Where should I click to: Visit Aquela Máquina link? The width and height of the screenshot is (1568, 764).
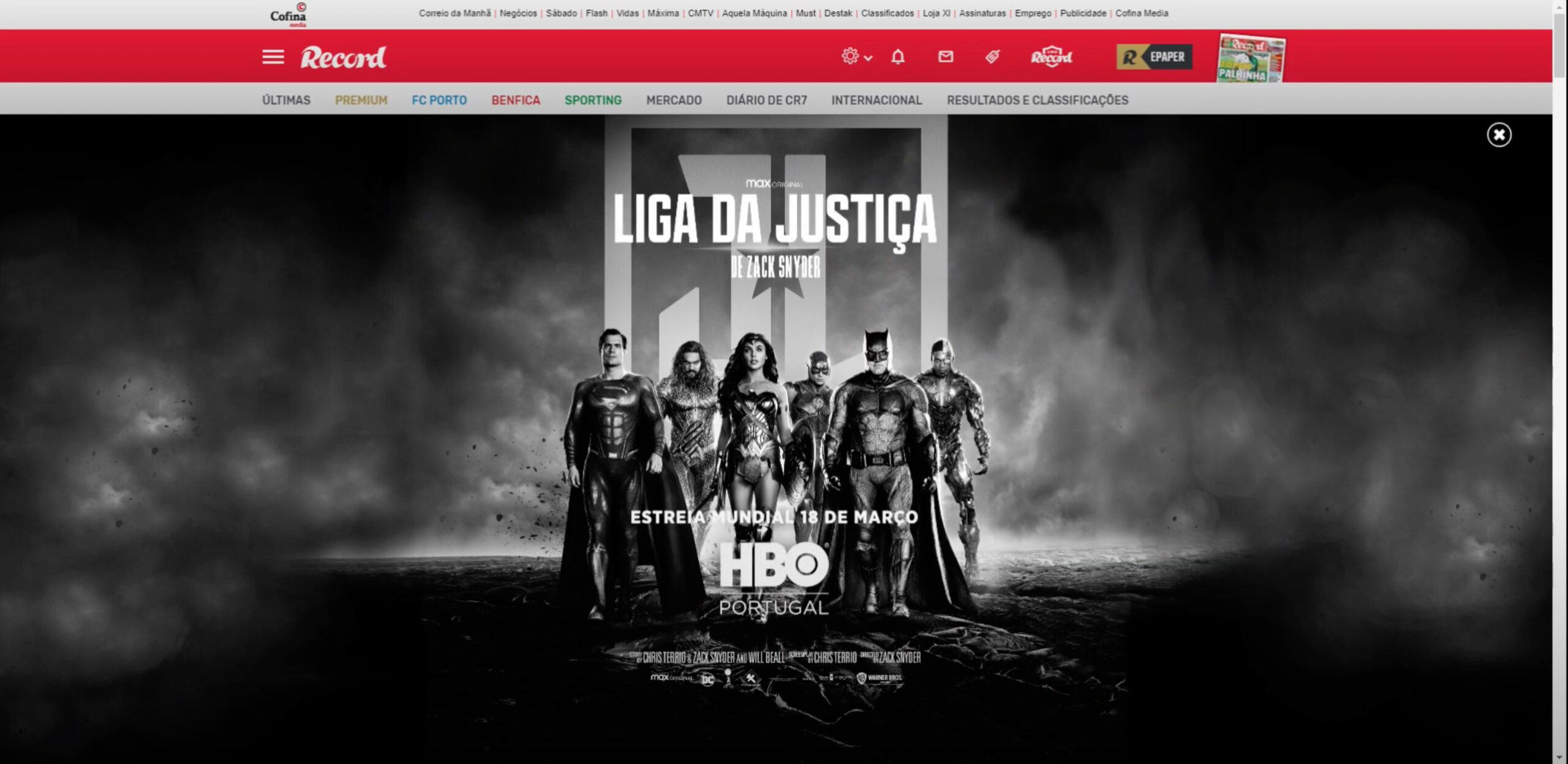tap(755, 13)
